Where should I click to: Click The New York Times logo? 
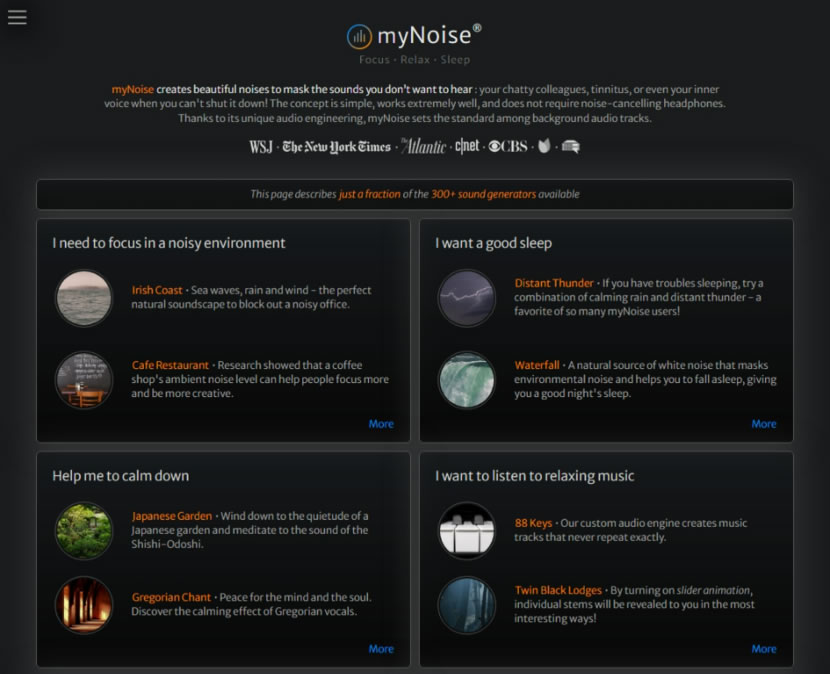pos(336,147)
